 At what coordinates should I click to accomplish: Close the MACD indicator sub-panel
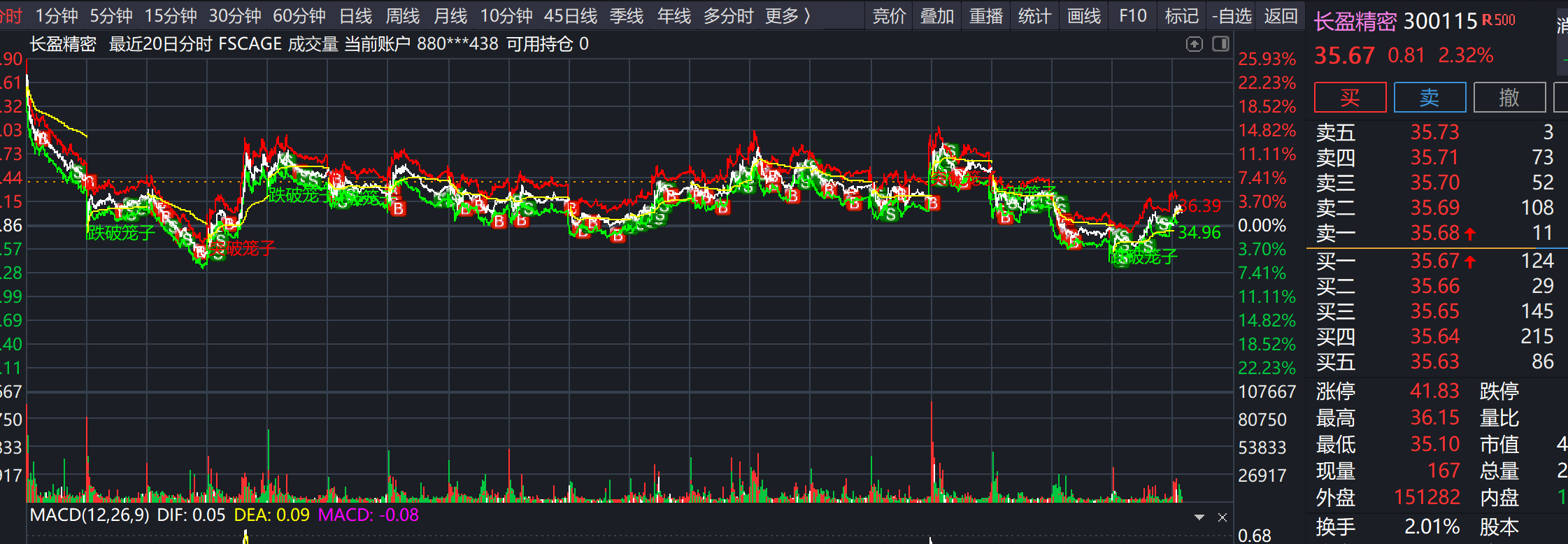pos(1223,517)
